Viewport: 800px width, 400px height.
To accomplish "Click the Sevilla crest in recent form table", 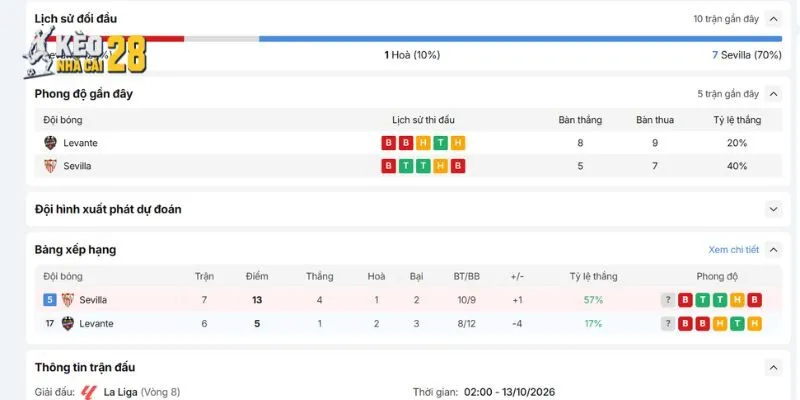I will pos(50,166).
